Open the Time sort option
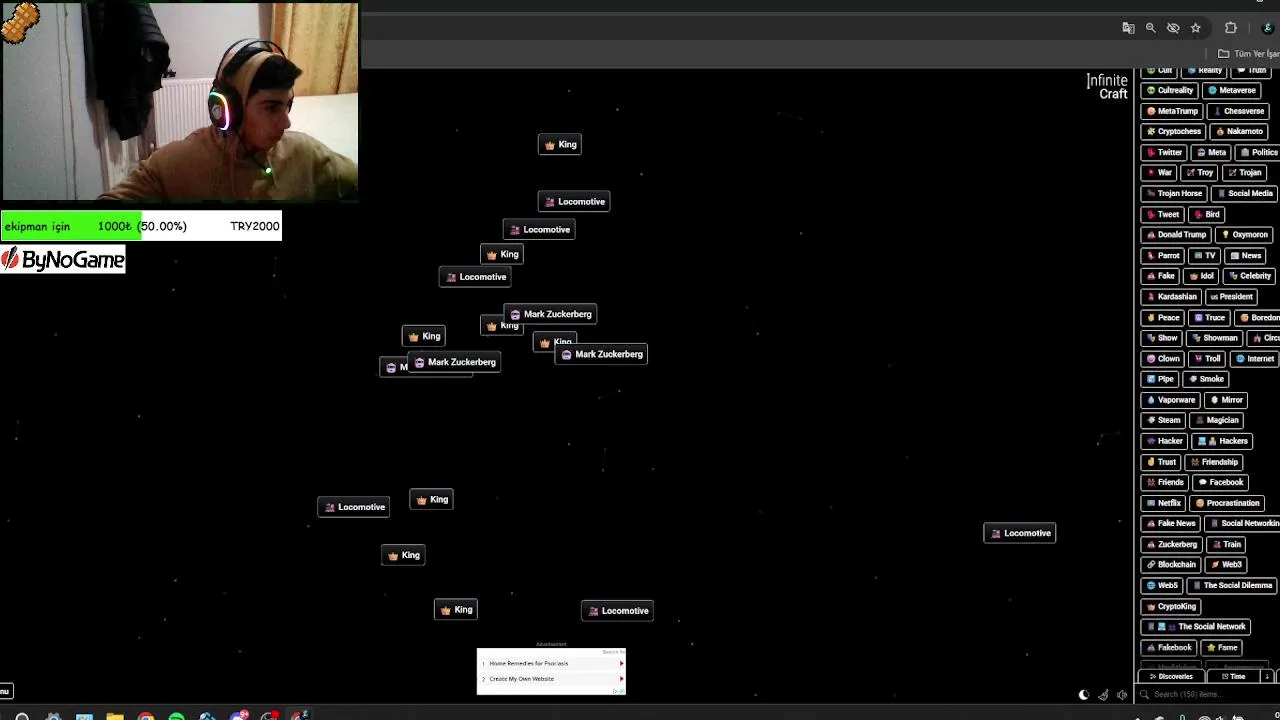1280x720 pixels. pyautogui.click(x=1234, y=677)
